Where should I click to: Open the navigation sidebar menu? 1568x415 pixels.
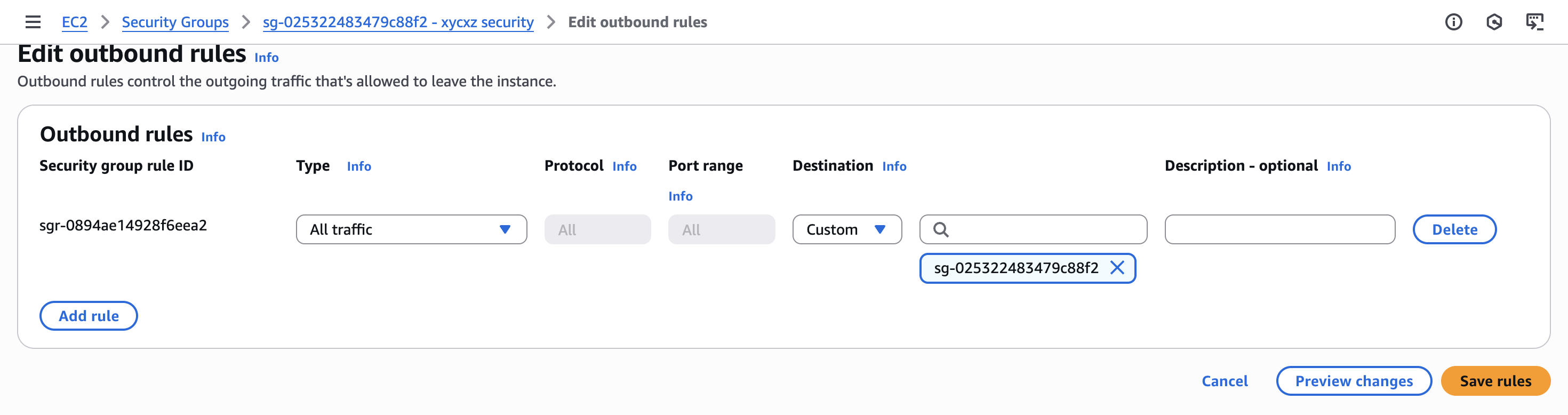pyautogui.click(x=32, y=22)
